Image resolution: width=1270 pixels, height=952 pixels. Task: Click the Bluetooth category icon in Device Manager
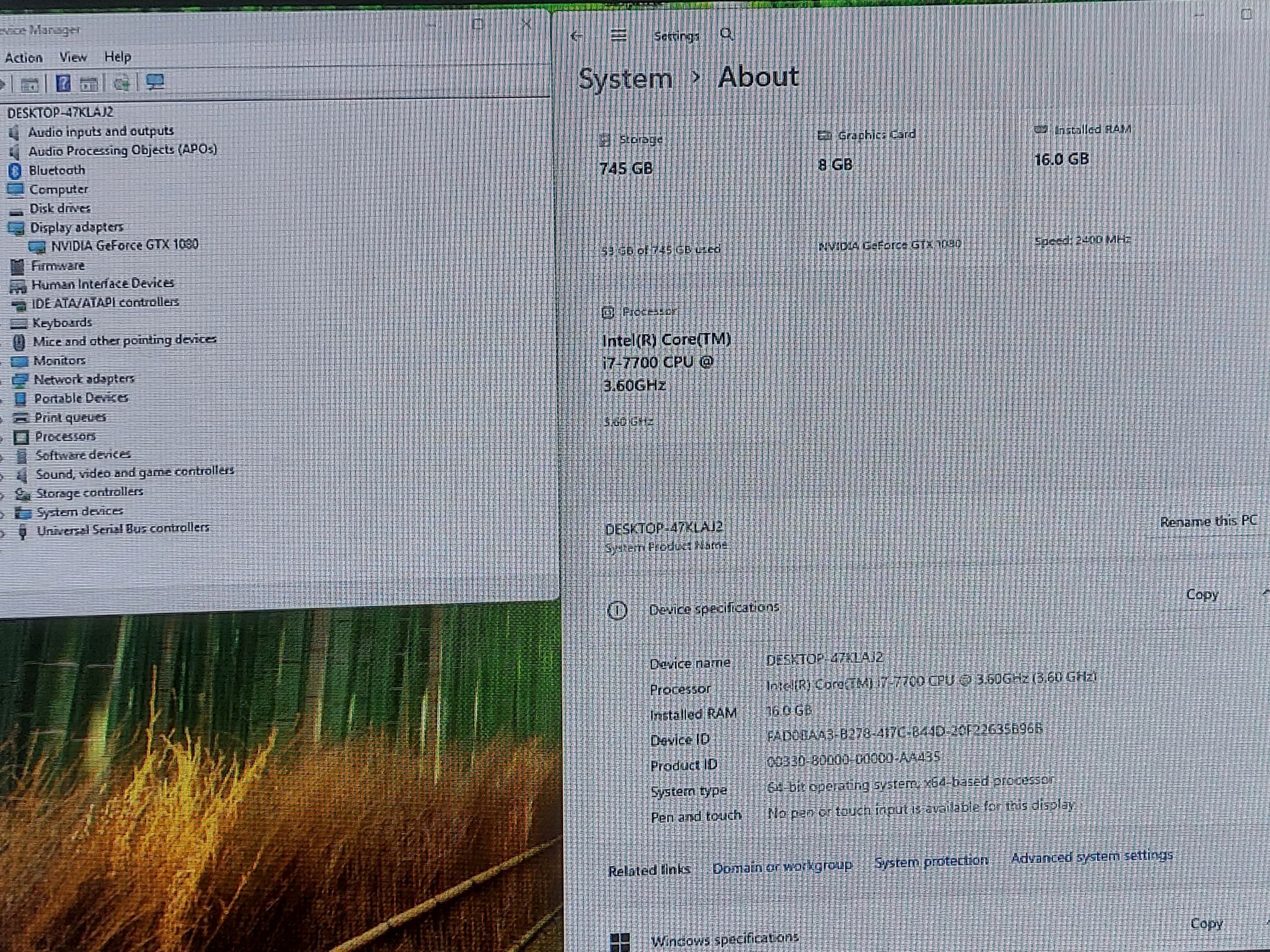(x=15, y=170)
